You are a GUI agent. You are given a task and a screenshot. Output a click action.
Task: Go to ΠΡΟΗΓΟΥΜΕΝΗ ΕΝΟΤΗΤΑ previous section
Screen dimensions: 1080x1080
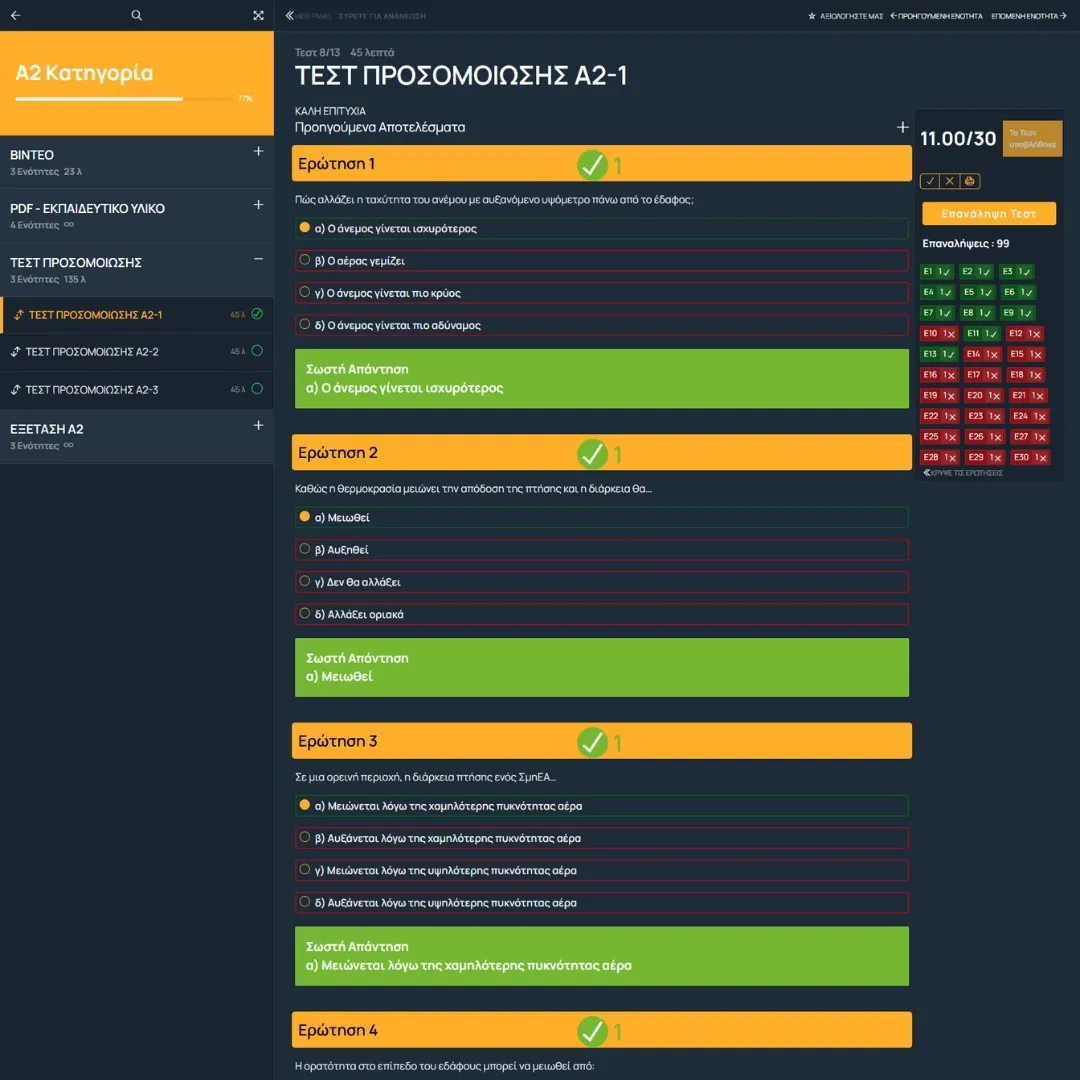point(936,16)
